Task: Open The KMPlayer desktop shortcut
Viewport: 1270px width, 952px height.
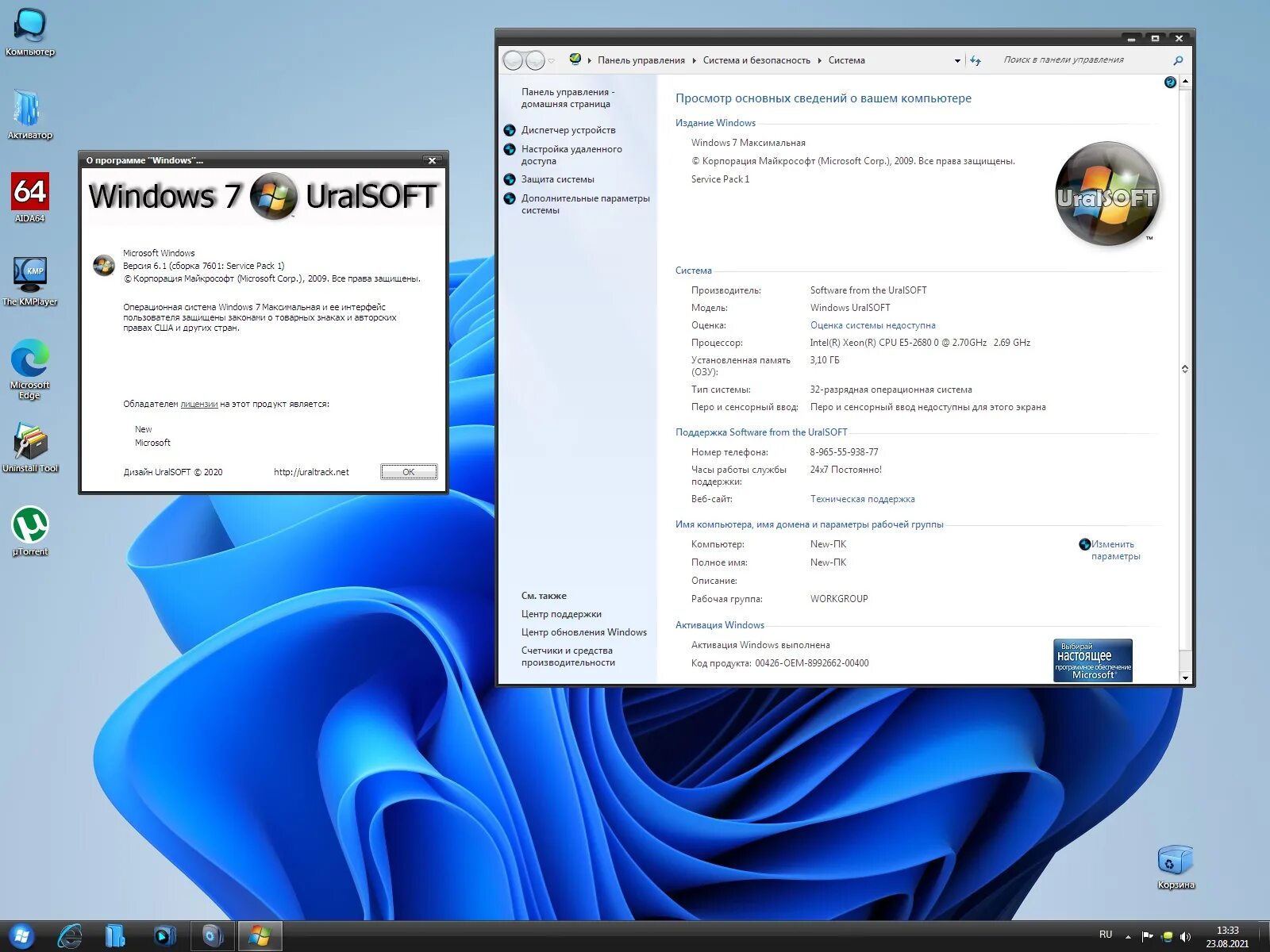Action: click(30, 281)
